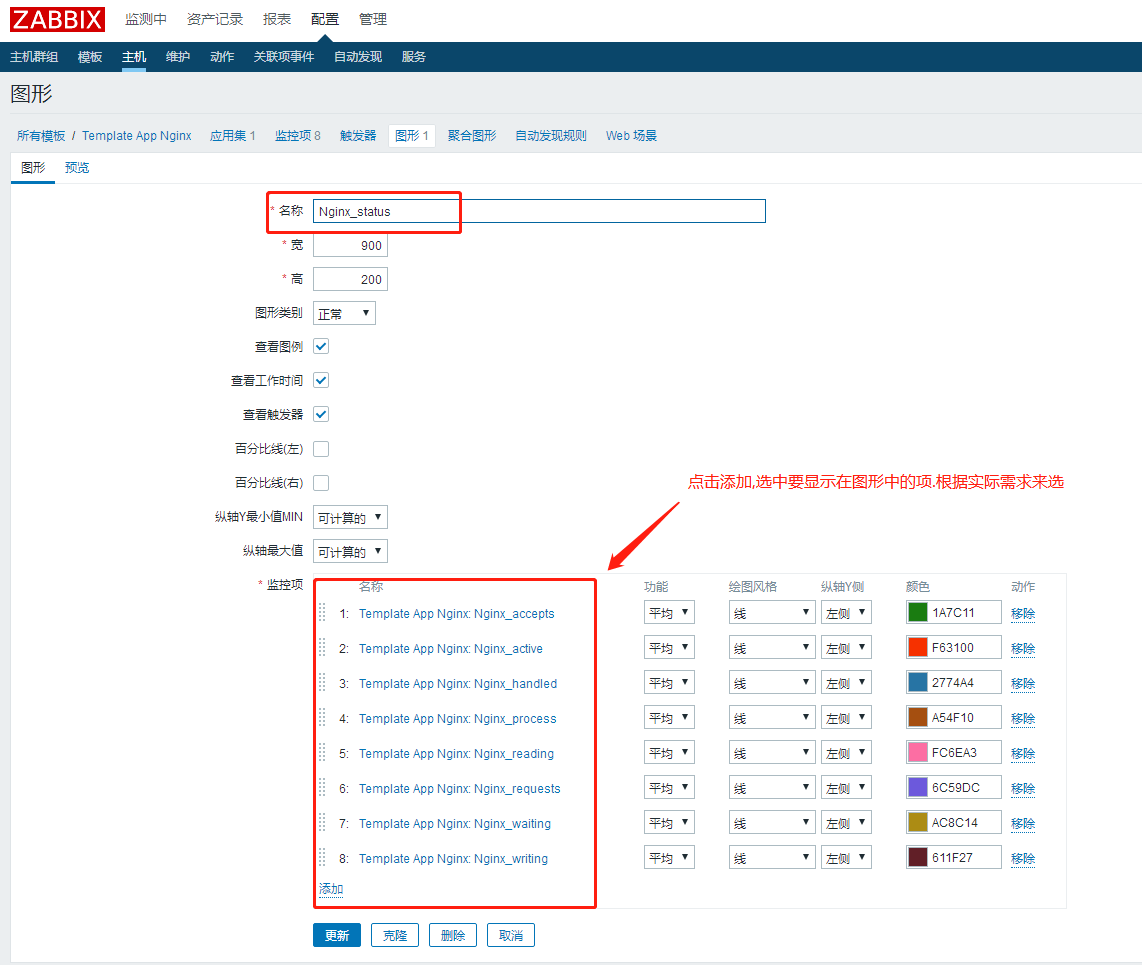Open the 所有模板 breadcrumb link
This screenshot has width=1142, height=965.
coord(41,135)
